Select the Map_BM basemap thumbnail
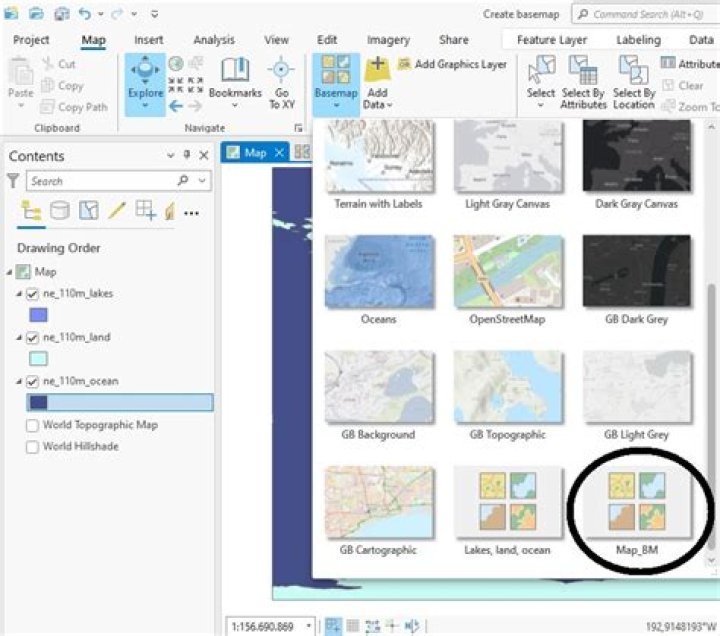The image size is (720, 636). click(x=636, y=503)
